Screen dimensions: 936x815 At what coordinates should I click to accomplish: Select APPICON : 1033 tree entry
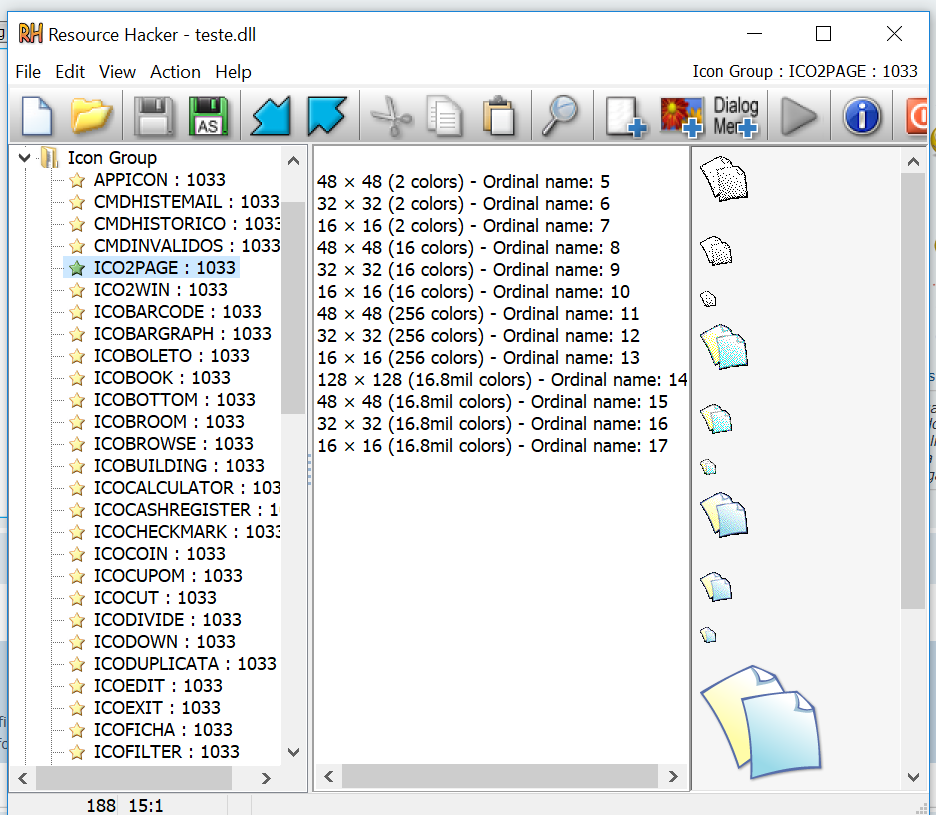pyautogui.click(x=159, y=180)
